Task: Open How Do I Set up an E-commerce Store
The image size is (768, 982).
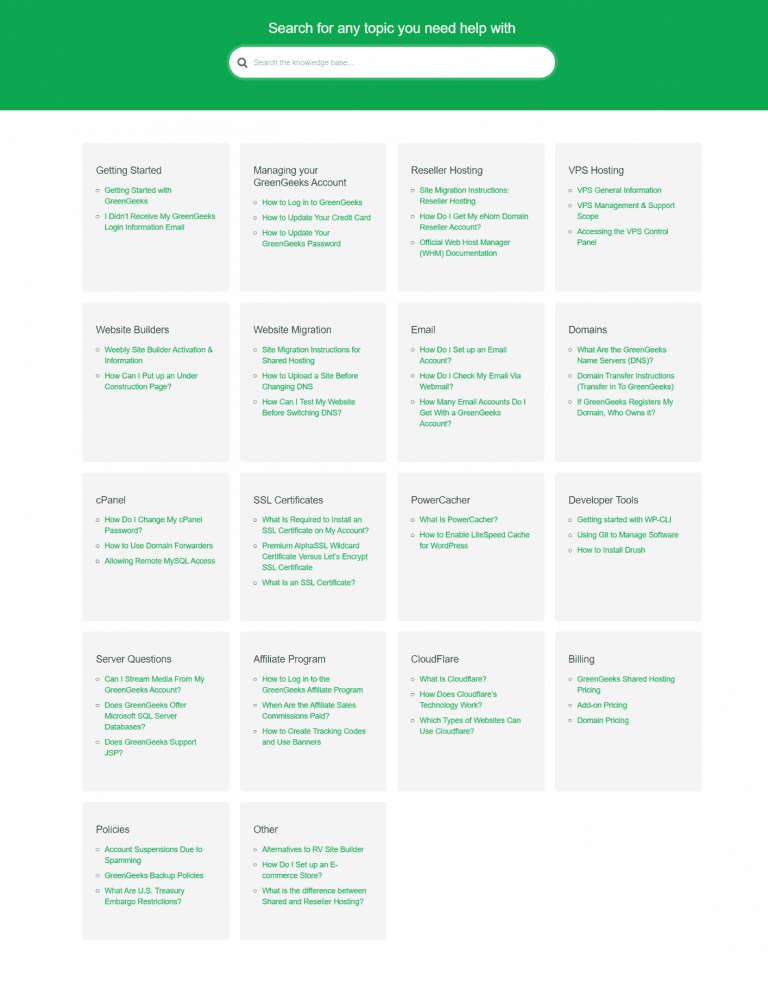Action: [299, 870]
